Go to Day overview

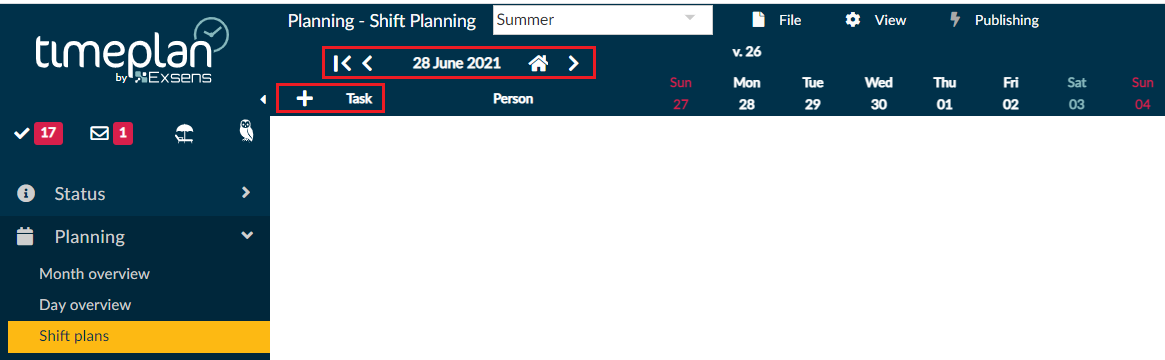pyautogui.click(x=85, y=305)
